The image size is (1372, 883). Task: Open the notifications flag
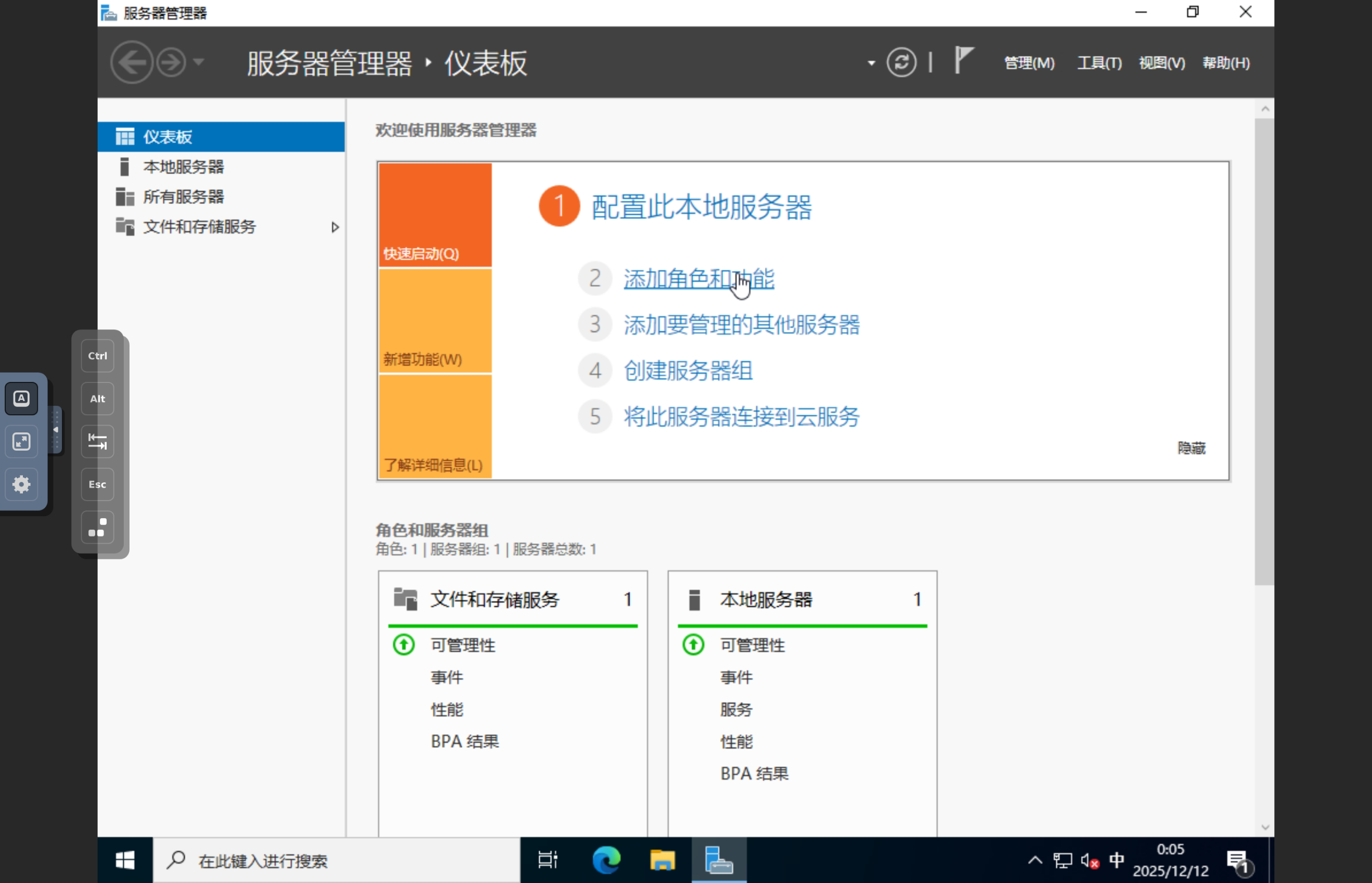tap(964, 60)
